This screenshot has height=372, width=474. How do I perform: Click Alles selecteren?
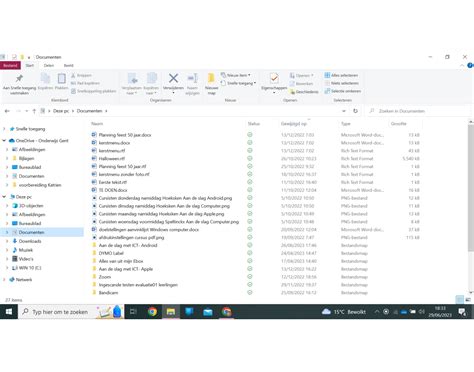[x=341, y=75]
